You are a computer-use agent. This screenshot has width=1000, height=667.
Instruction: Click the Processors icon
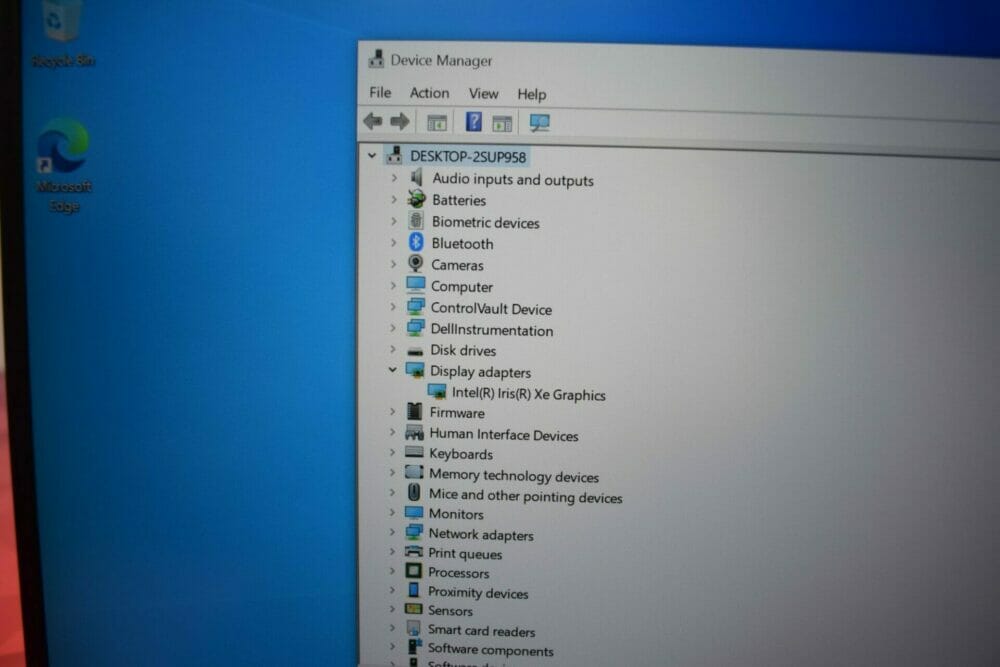(x=414, y=571)
